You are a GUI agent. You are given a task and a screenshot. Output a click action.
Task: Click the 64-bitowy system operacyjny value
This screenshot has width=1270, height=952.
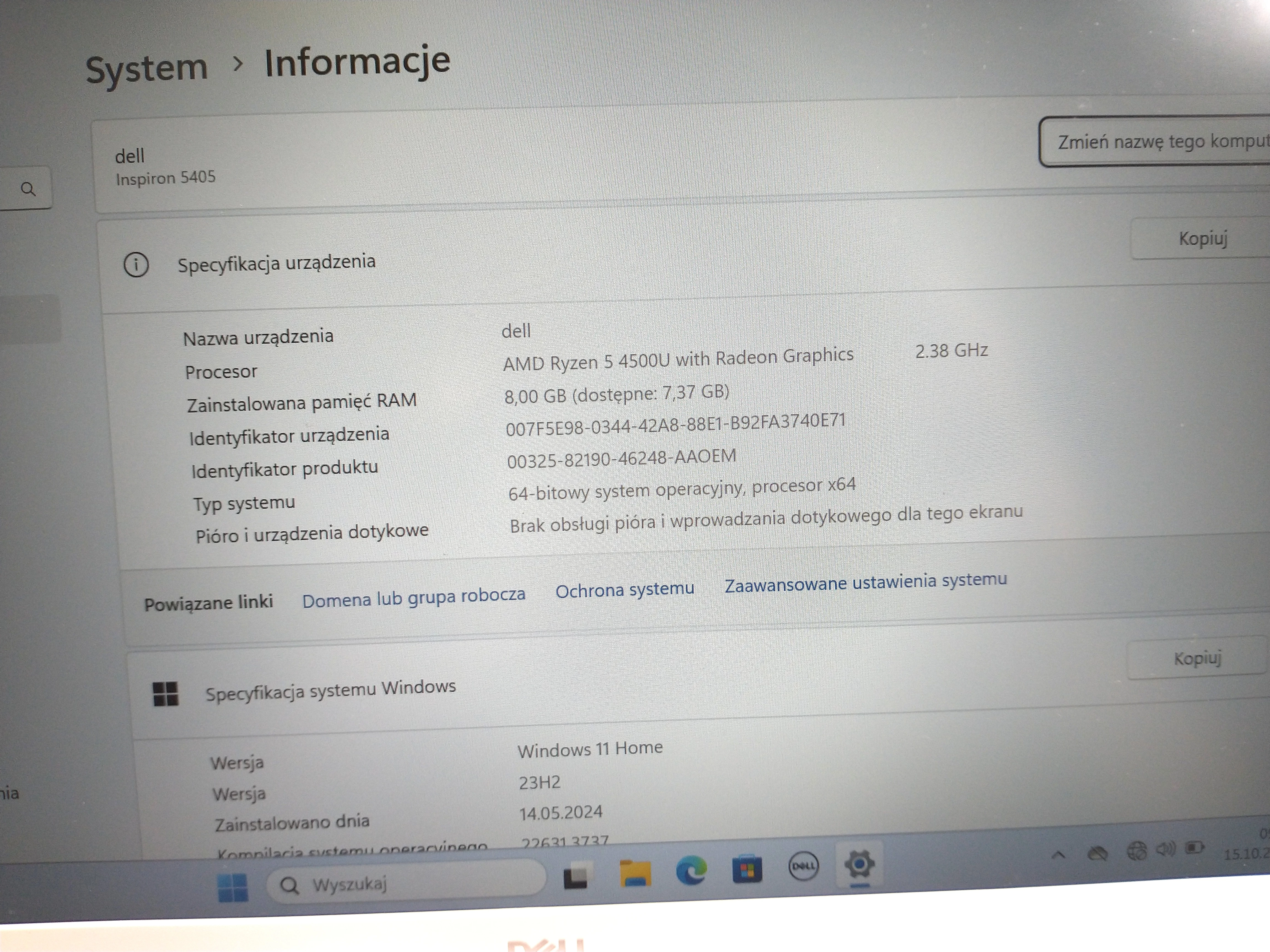682,489
